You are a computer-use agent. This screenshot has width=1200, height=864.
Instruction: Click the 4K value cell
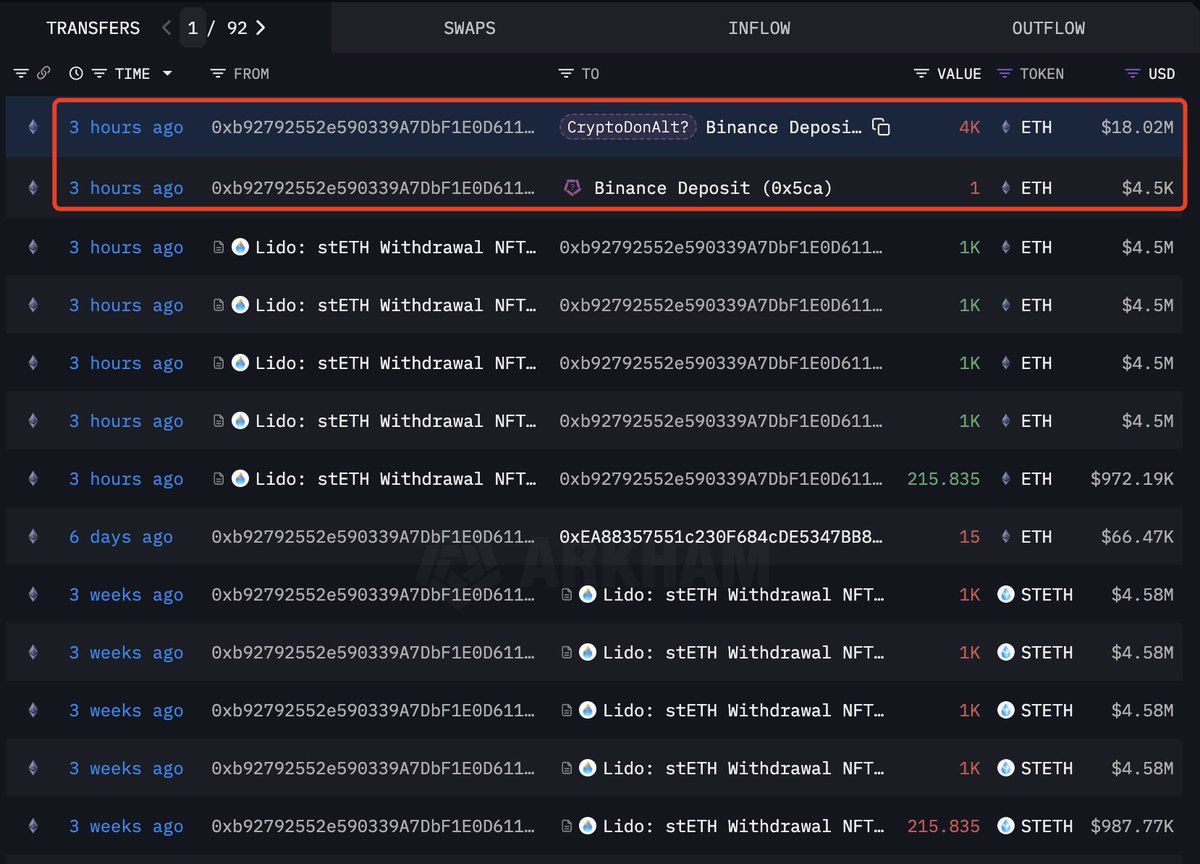pos(969,127)
